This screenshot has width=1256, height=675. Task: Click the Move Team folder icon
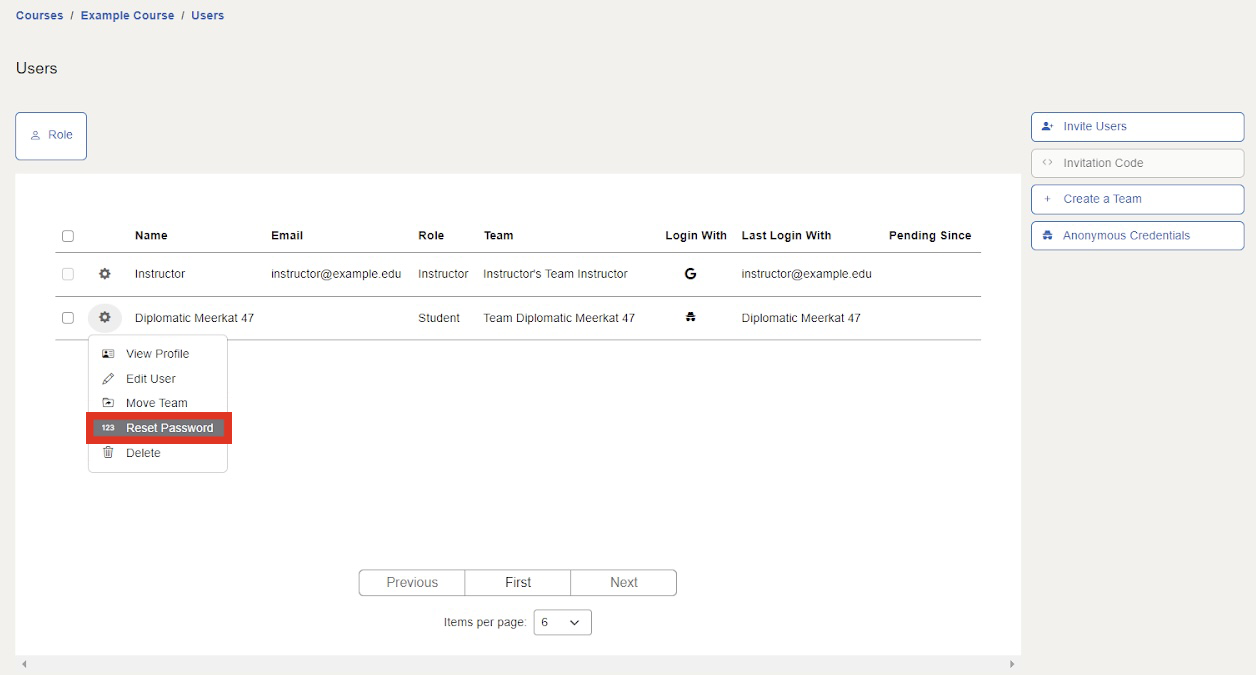click(x=108, y=403)
